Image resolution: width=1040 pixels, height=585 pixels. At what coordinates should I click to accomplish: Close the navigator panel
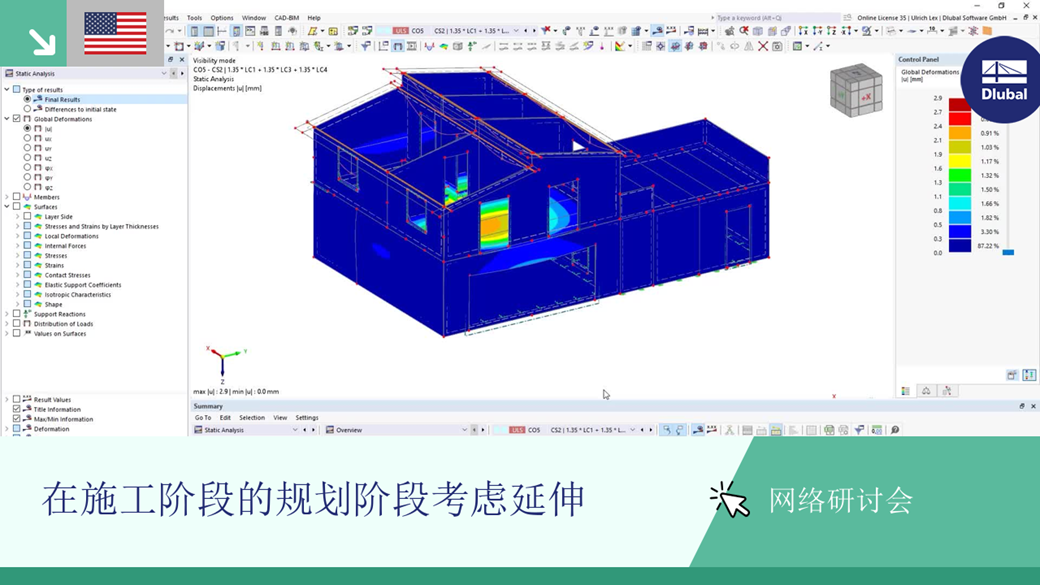182,60
